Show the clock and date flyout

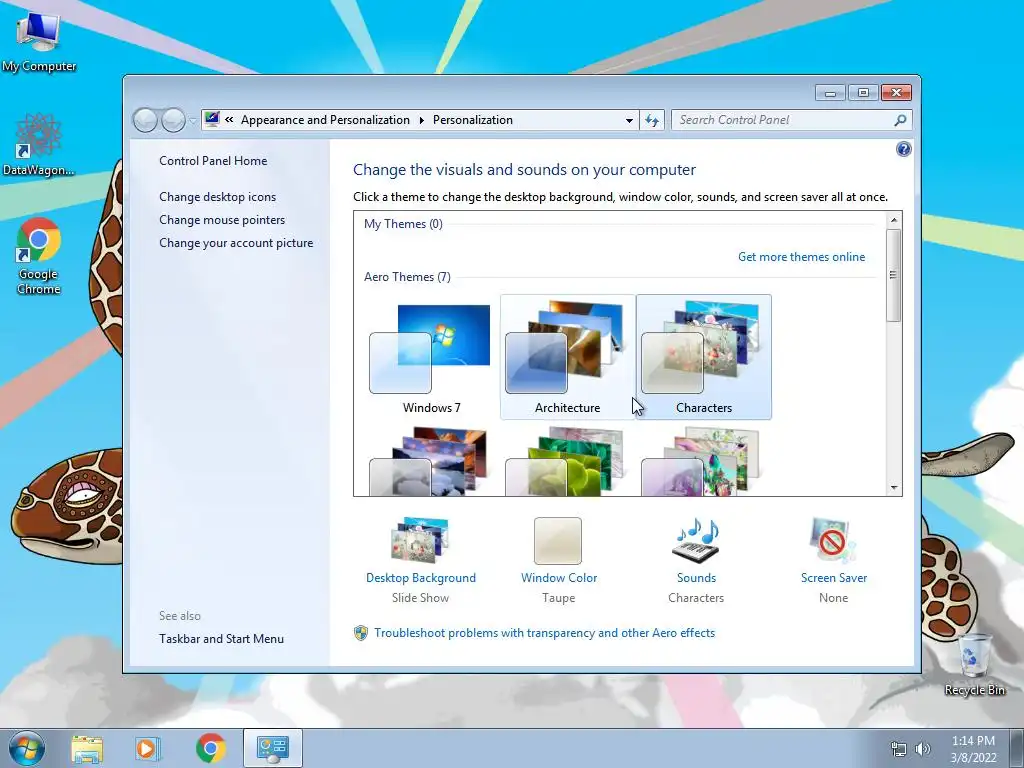click(973, 749)
